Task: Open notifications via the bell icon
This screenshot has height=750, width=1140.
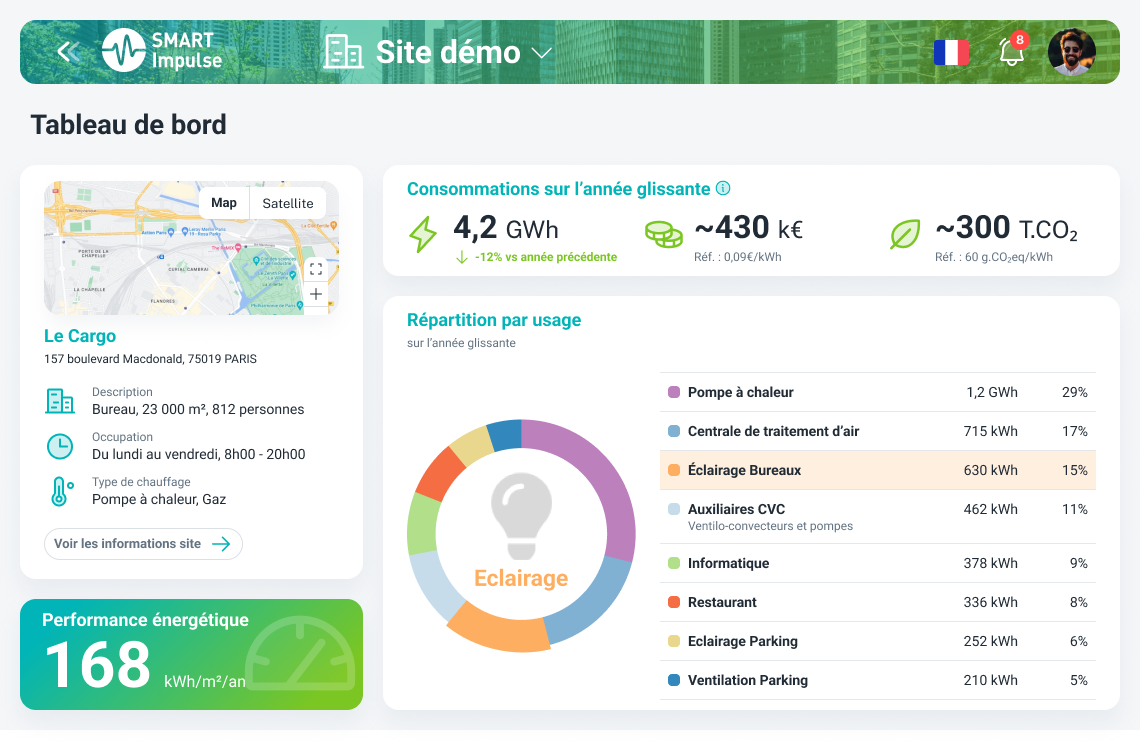Action: 1011,52
